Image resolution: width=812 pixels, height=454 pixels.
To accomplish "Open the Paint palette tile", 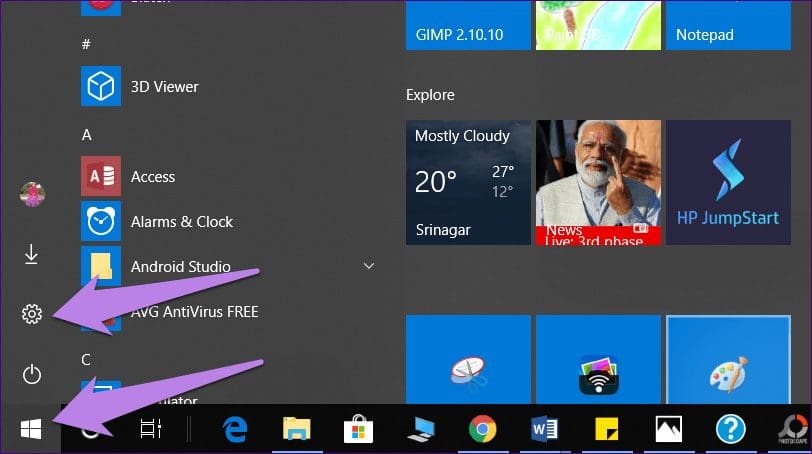I will [728, 359].
